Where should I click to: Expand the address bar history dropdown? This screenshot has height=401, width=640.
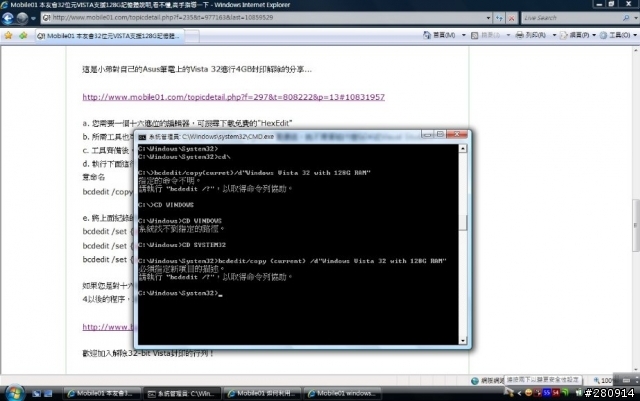click(x=489, y=18)
